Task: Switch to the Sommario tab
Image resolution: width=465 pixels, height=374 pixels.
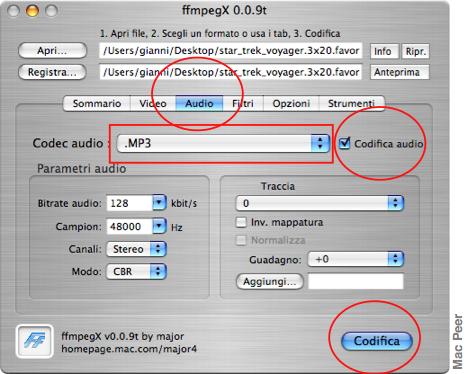Action: tap(97, 103)
